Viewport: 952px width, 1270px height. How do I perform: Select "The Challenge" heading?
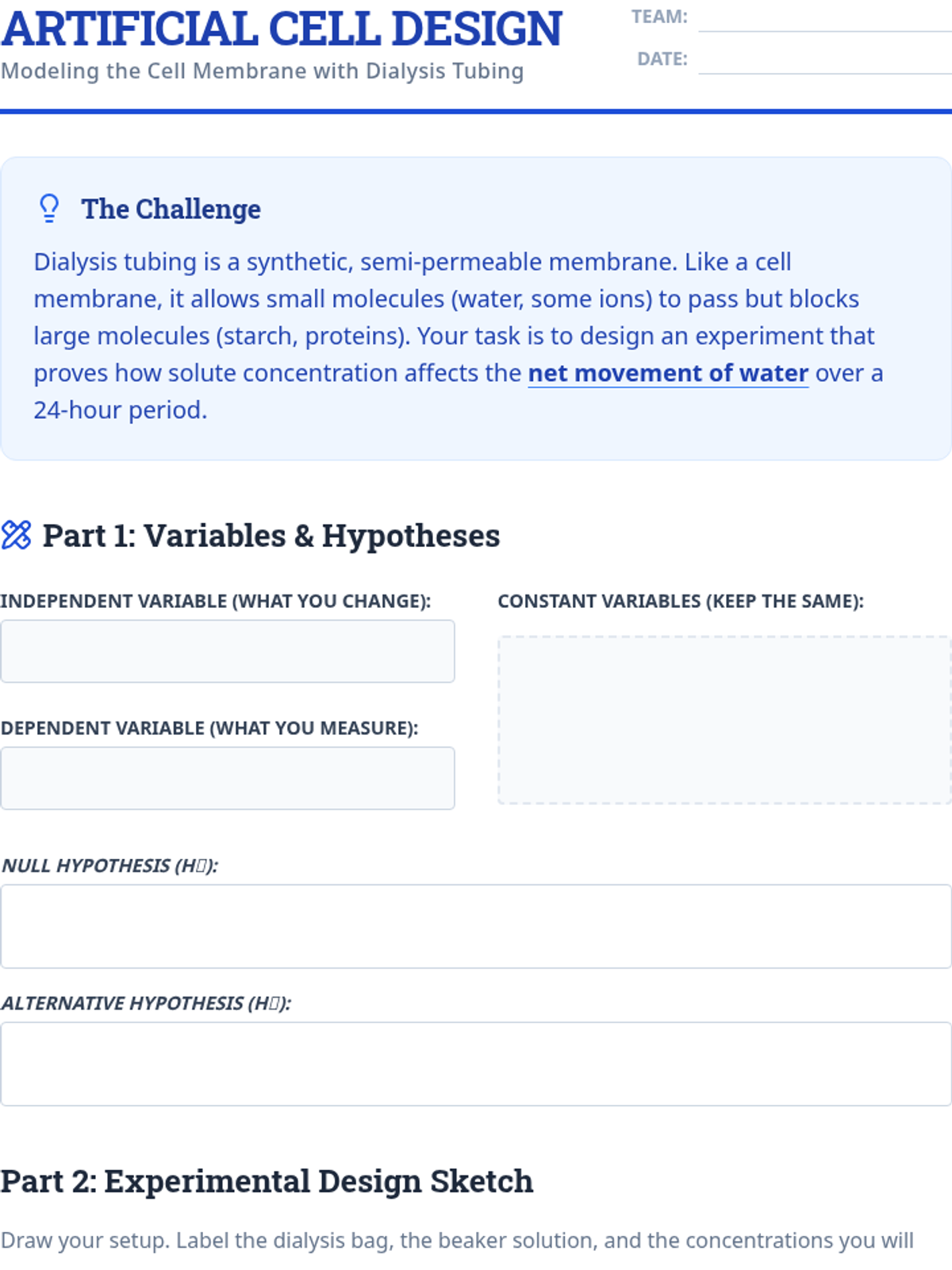pyautogui.click(x=171, y=210)
